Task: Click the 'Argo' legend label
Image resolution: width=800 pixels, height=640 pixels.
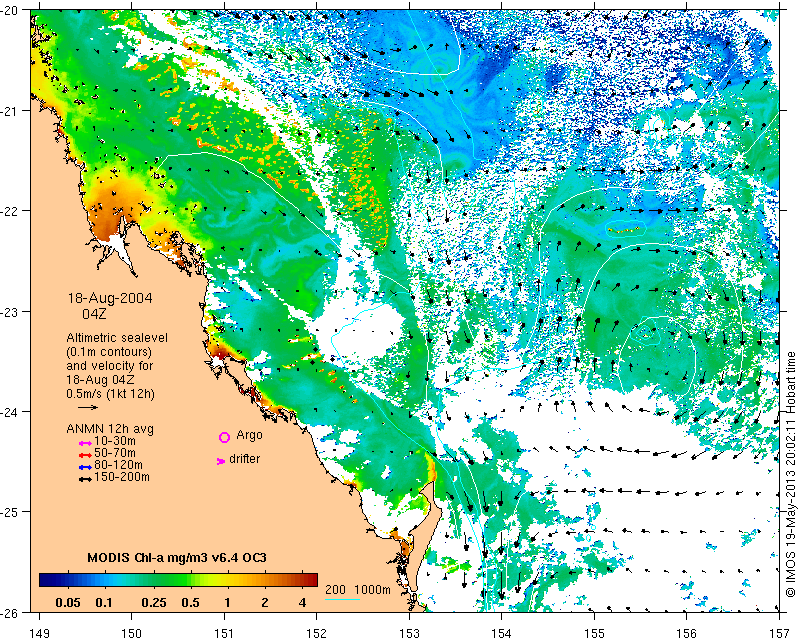Action: pos(249,435)
